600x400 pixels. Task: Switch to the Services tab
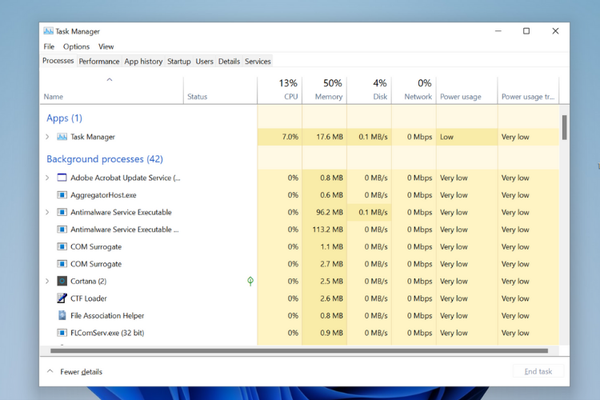[258, 61]
